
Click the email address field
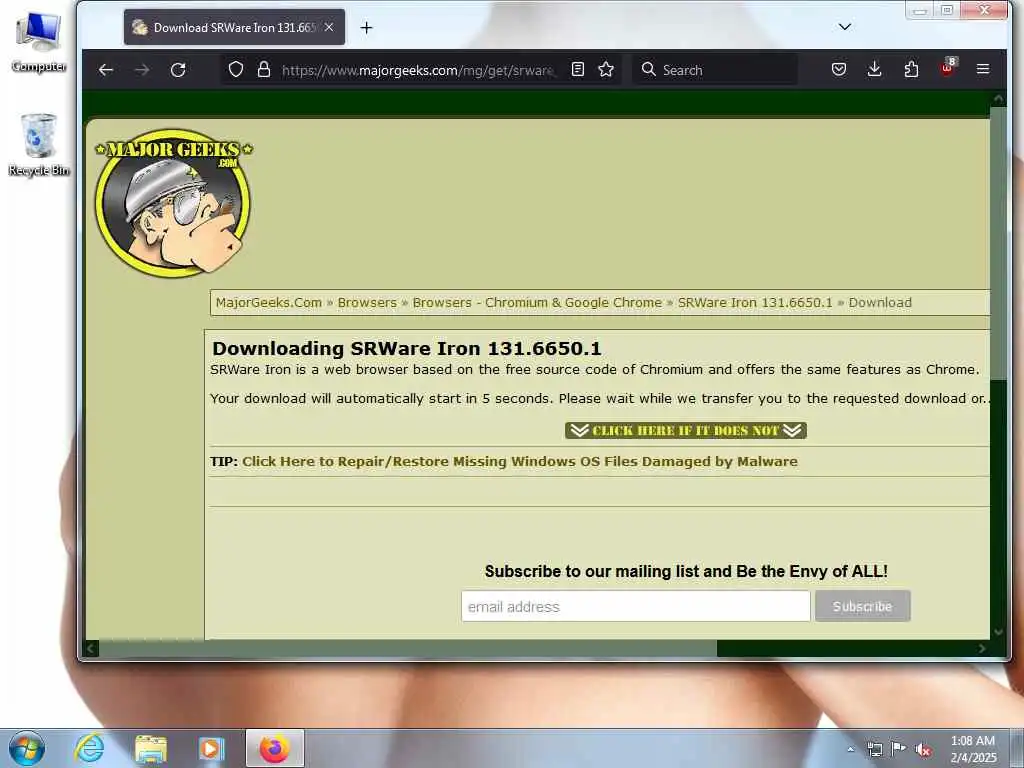click(635, 606)
